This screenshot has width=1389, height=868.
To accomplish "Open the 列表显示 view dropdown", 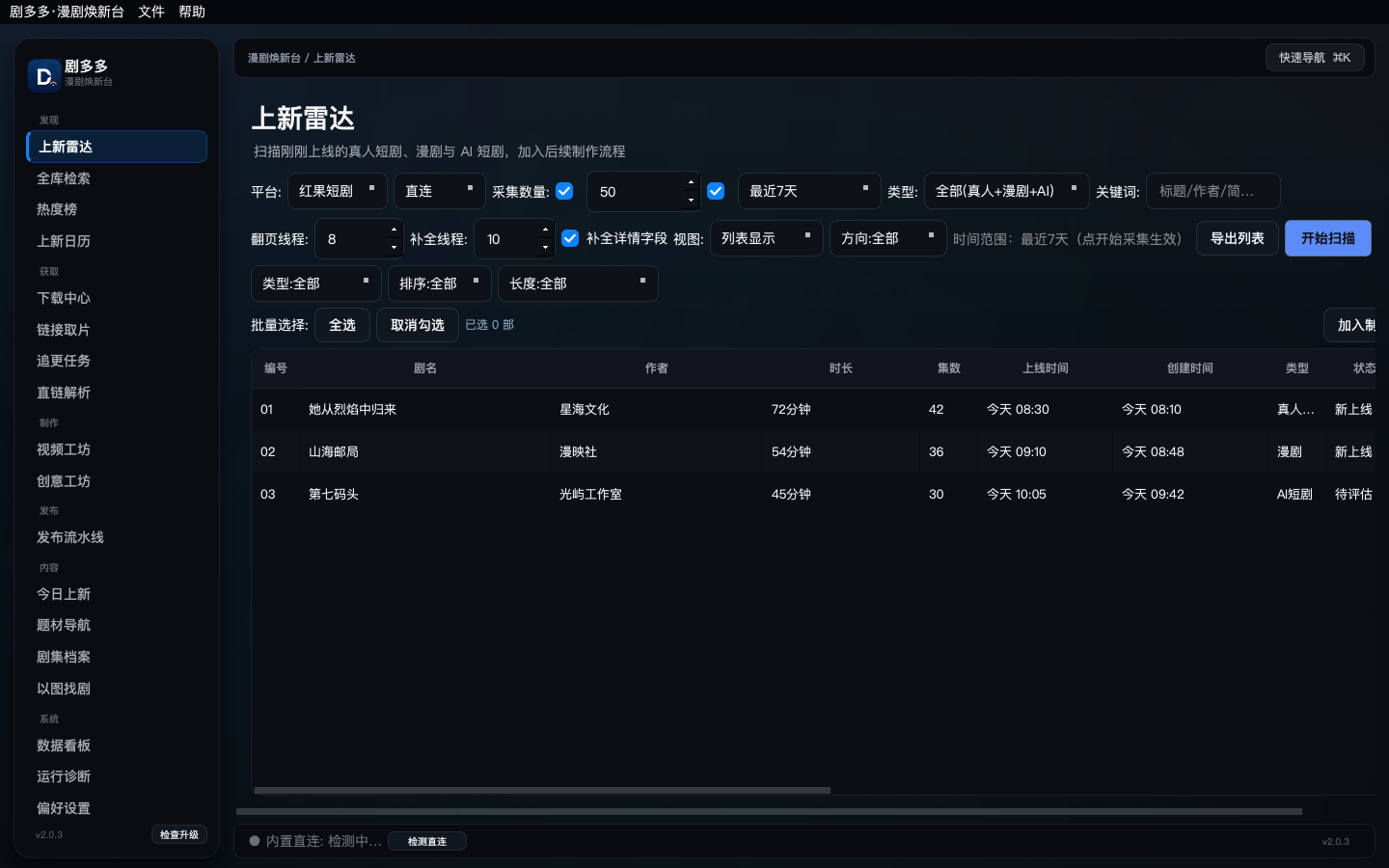I will [x=767, y=238].
